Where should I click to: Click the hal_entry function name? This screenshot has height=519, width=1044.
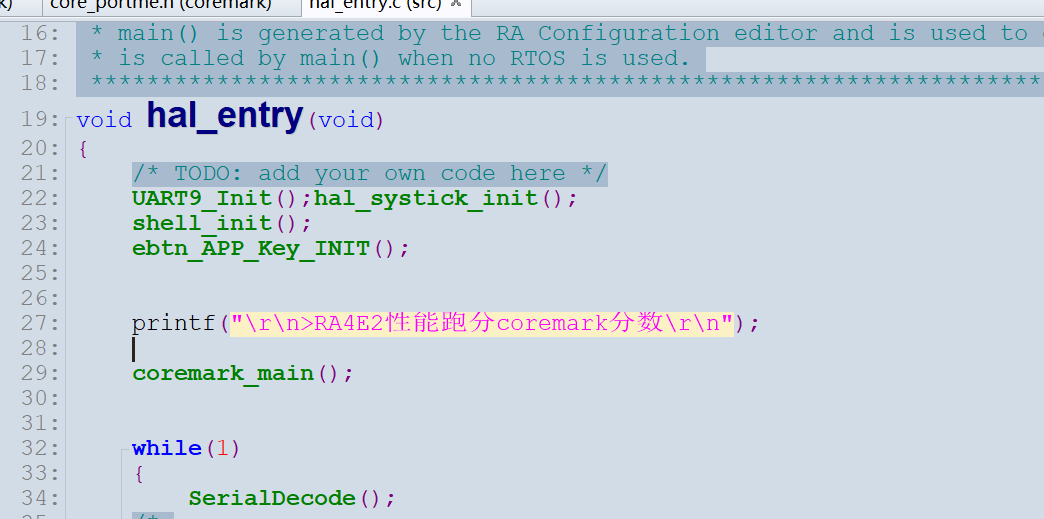pos(224,115)
